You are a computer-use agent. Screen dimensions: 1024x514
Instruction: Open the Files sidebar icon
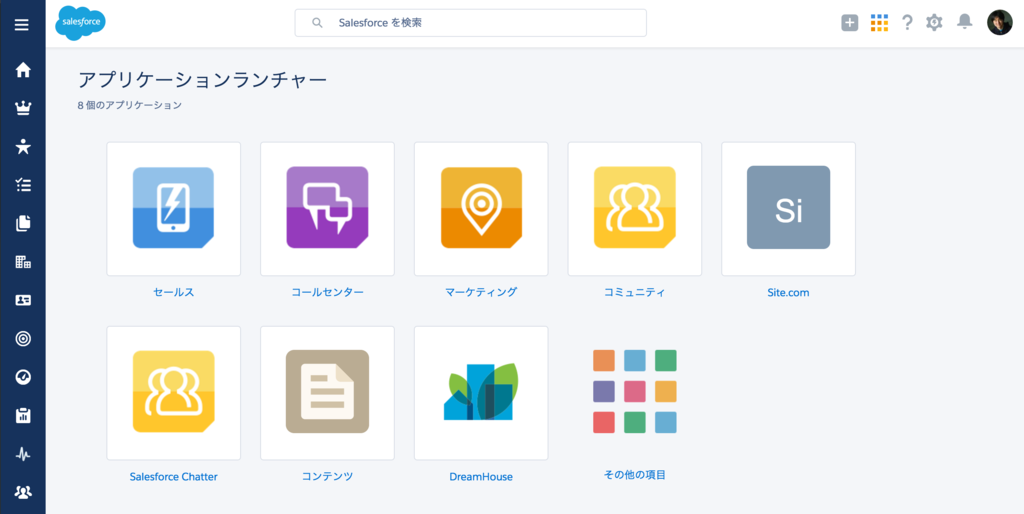pyautogui.click(x=23, y=223)
